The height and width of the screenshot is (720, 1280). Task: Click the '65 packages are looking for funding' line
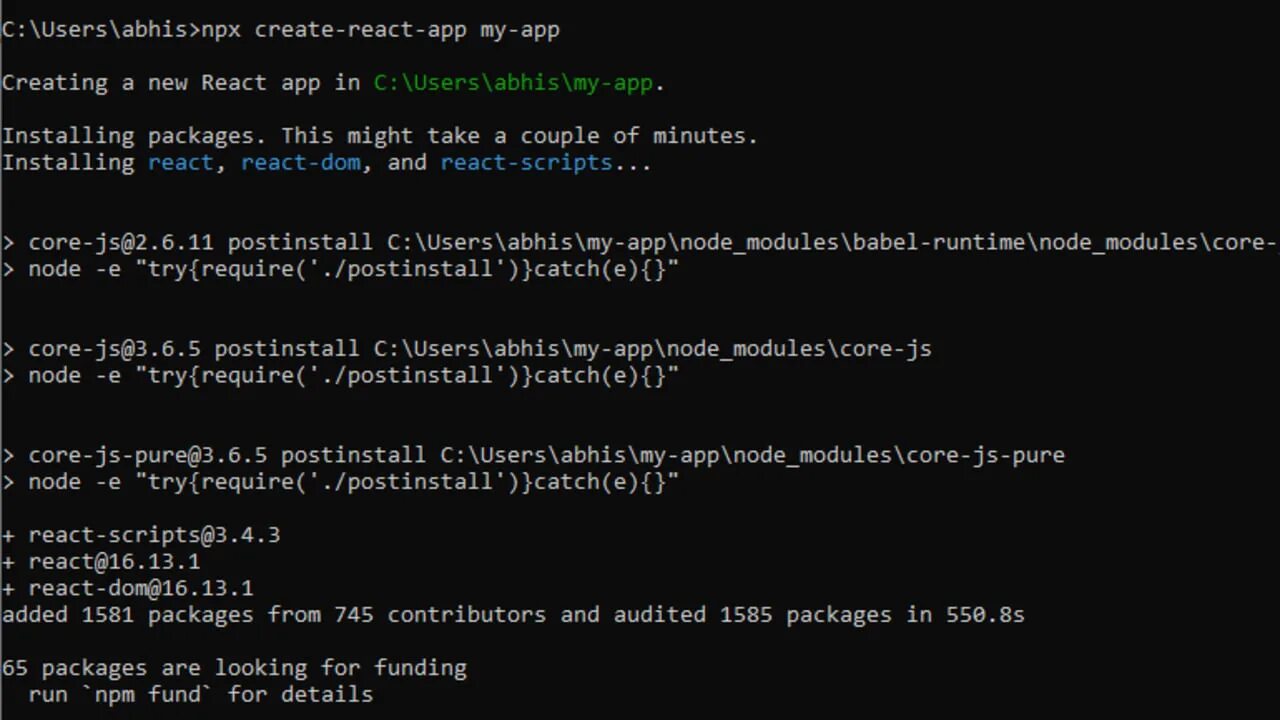[234, 668]
